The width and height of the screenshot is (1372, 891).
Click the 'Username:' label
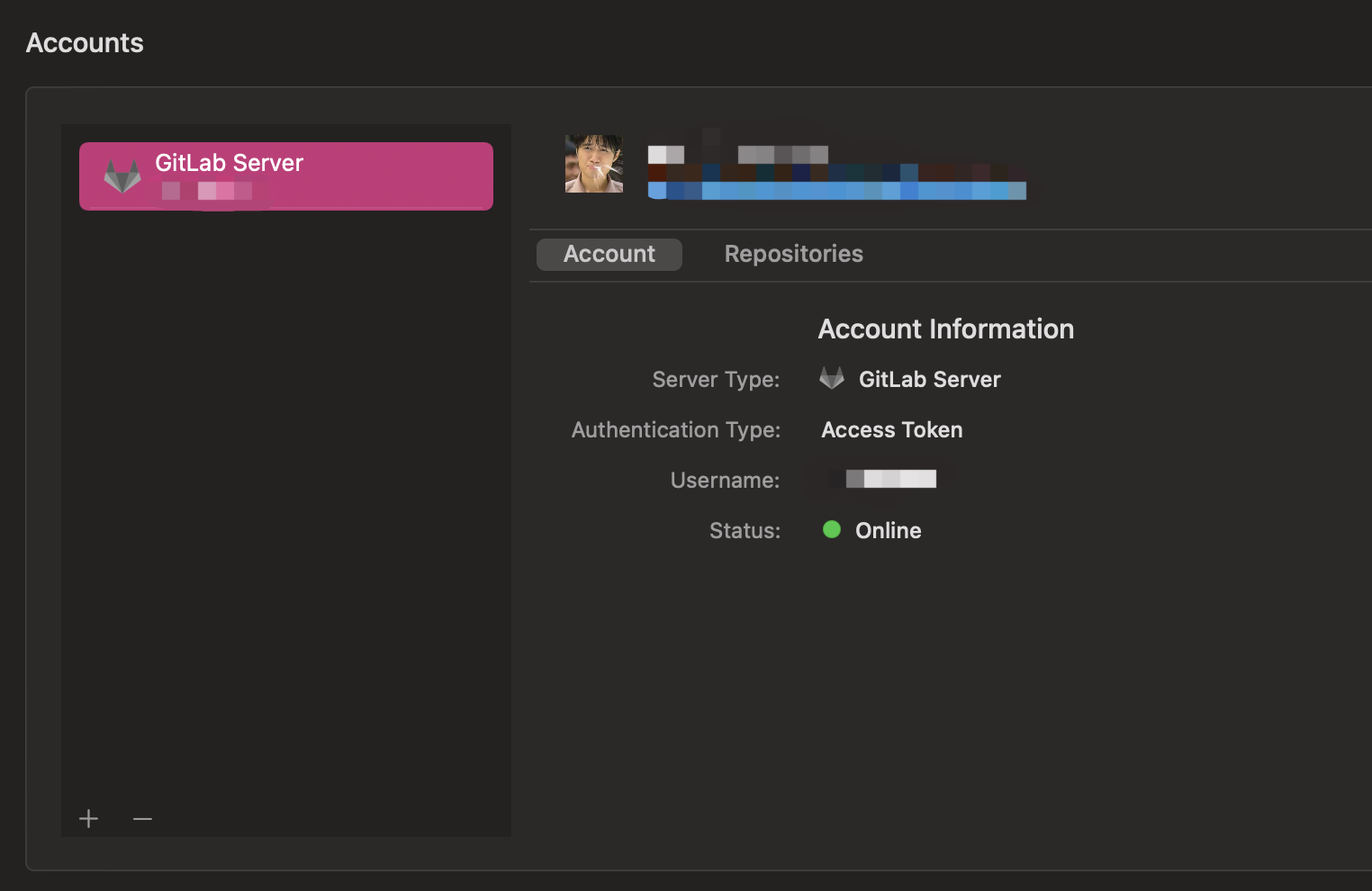pos(725,481)
